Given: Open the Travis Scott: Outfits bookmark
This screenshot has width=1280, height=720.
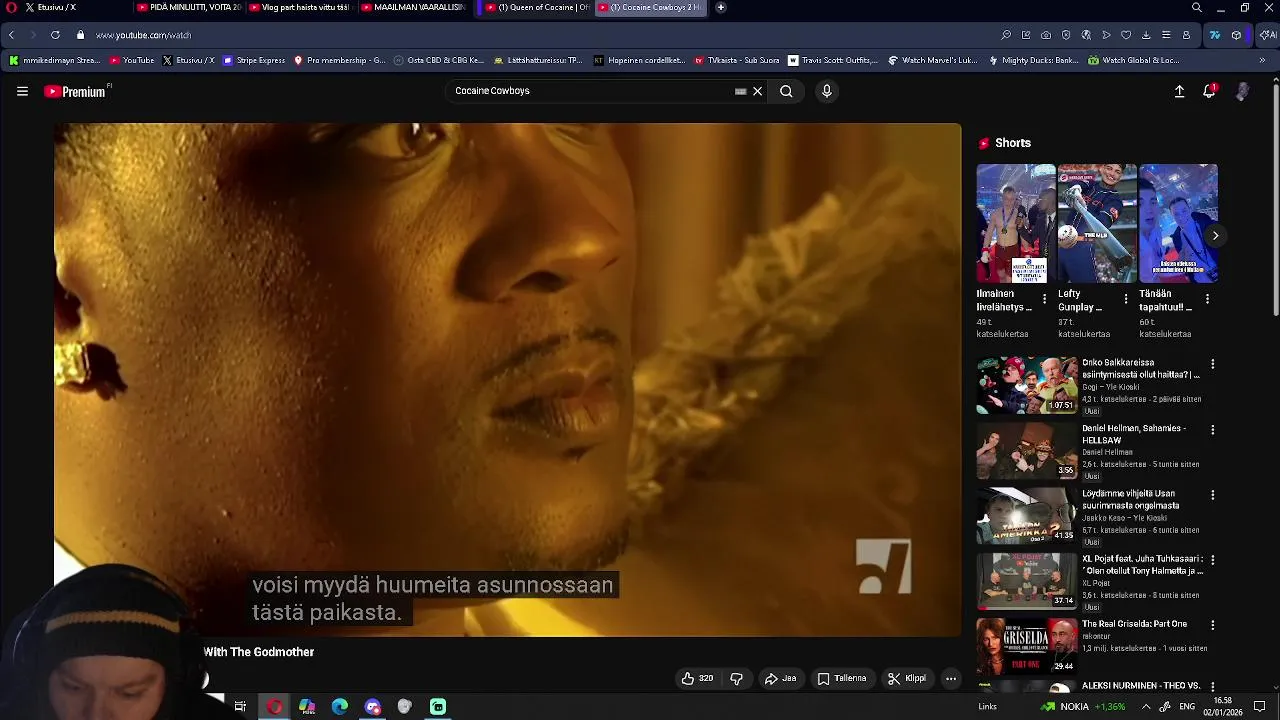Looking at the screenshot, I should pos(833,60).
